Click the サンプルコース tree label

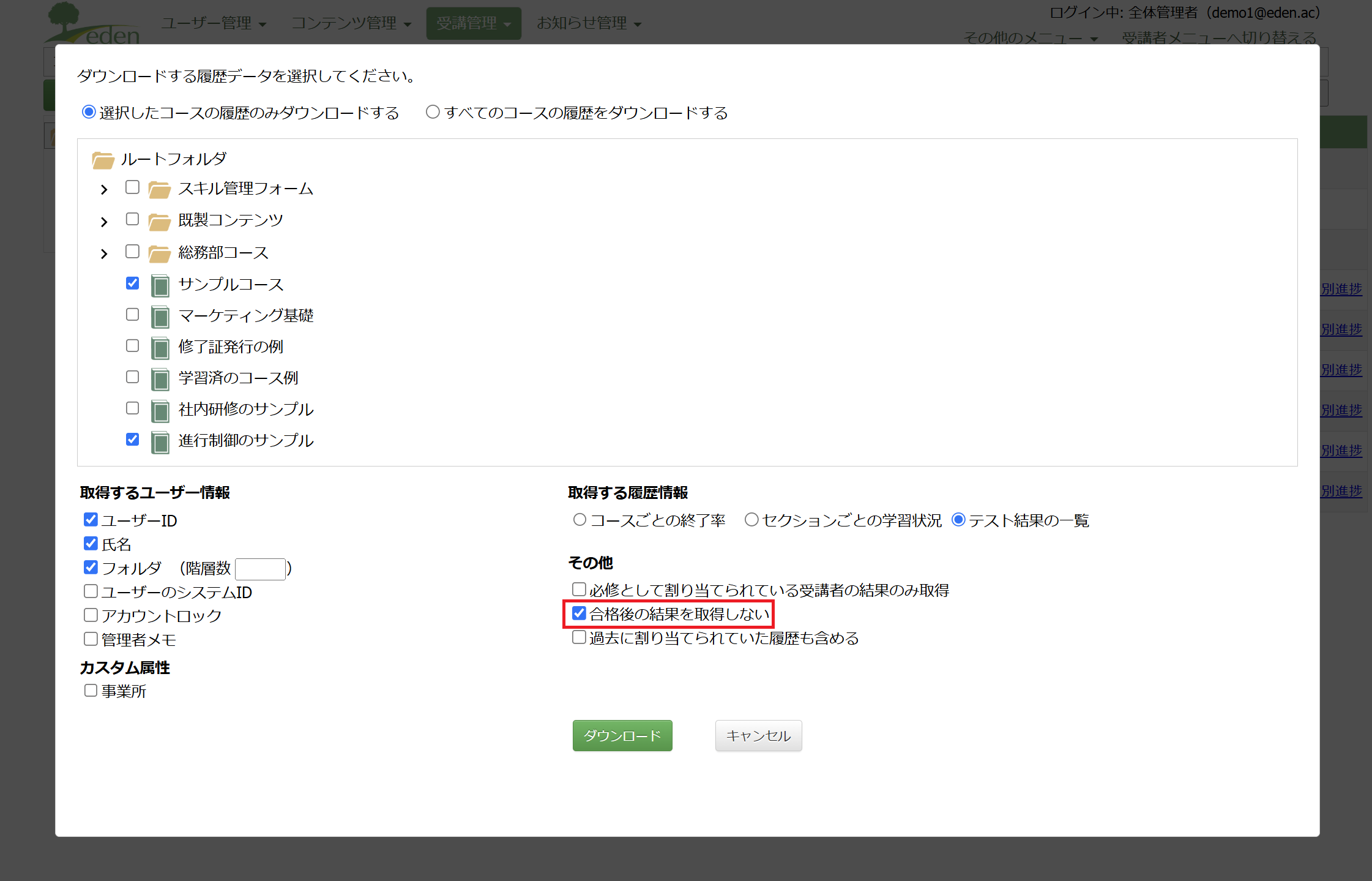point(231,285)
